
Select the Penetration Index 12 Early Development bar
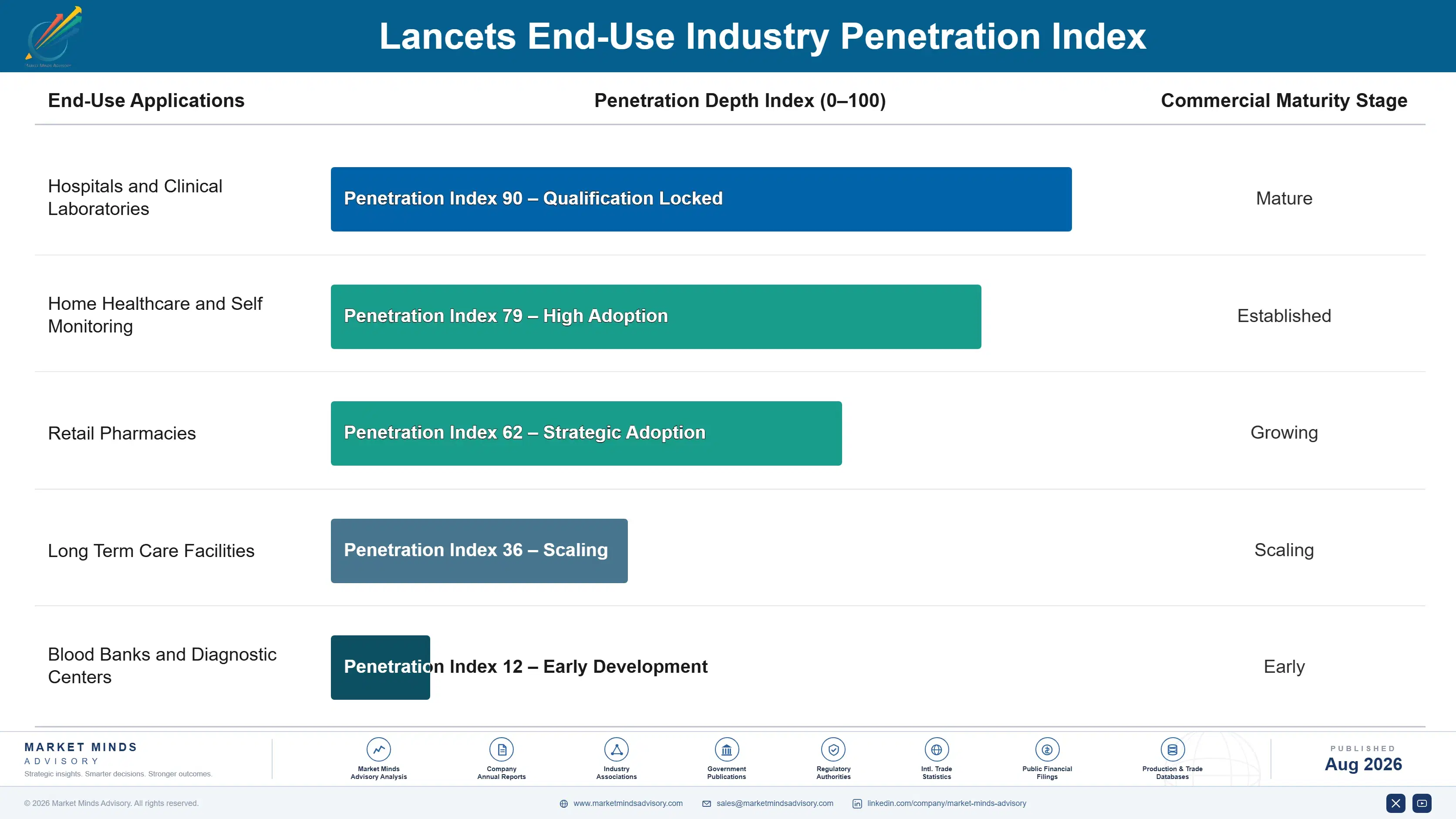pos(381,668)
